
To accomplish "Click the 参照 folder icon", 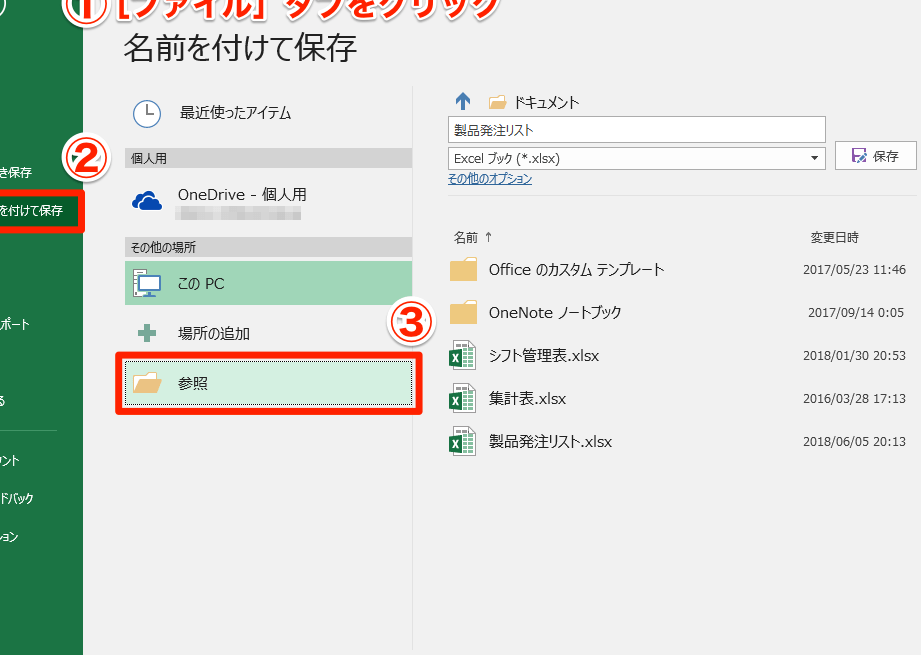I will coord(147,383).
